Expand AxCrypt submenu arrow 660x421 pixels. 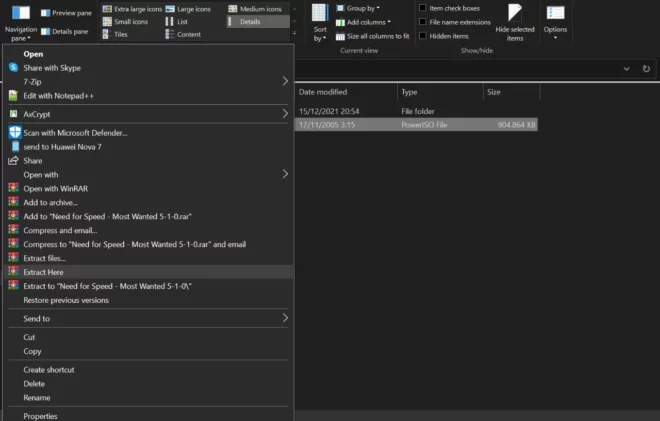click(285, 113)
